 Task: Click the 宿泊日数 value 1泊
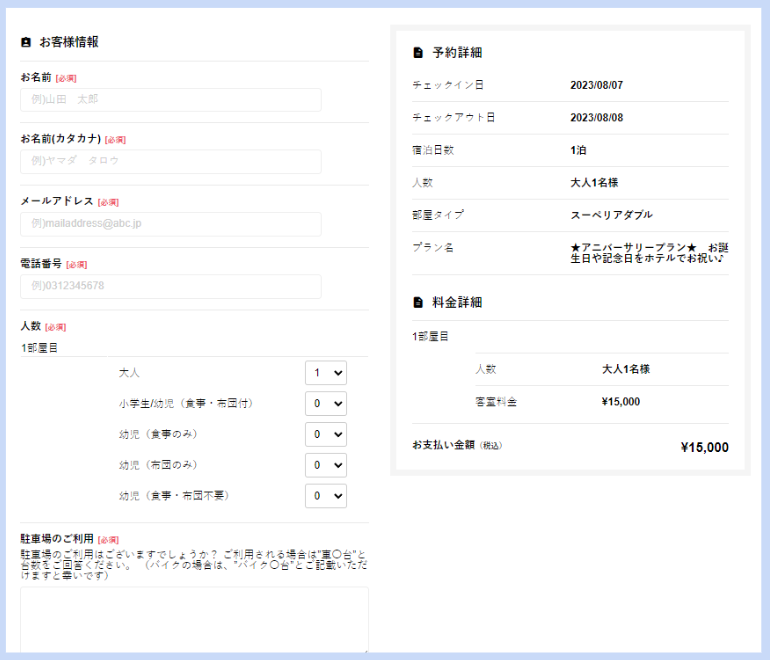pyautogui.click(x=579, y=150)
